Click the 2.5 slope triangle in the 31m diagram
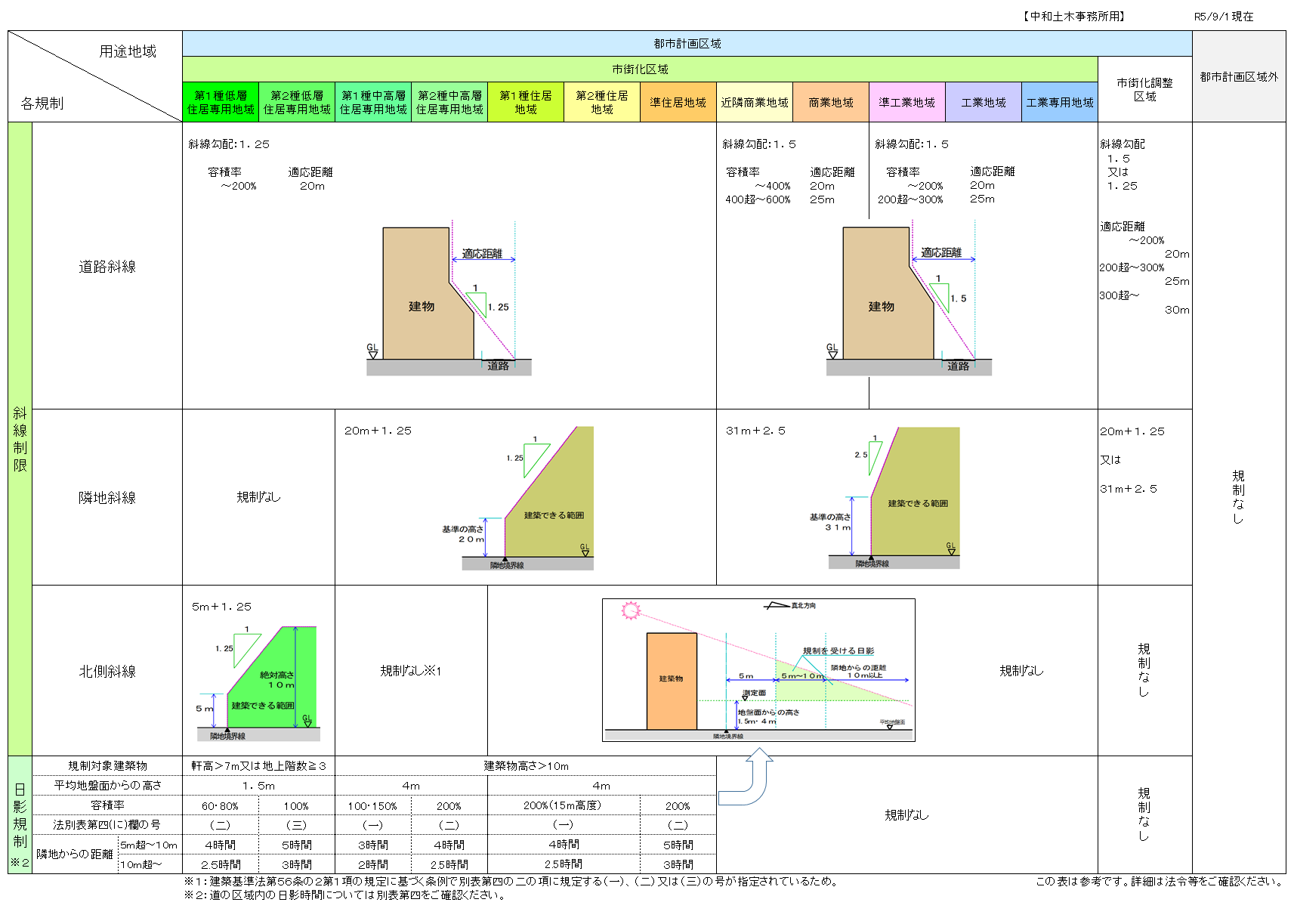1294x924 pixels. [x=875, y=456]
